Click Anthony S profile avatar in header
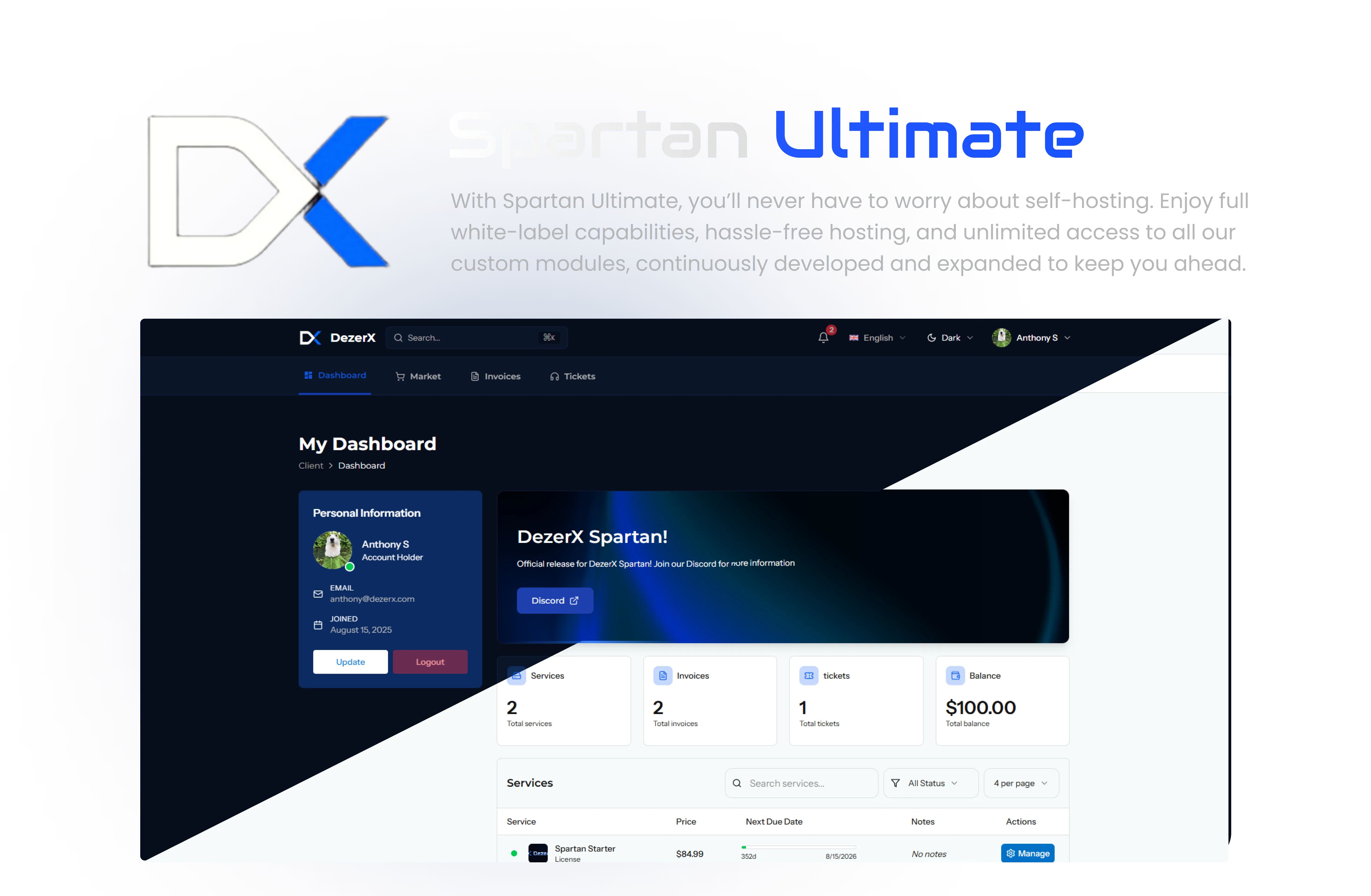The image size is (1371, 896). (1001, 337)
